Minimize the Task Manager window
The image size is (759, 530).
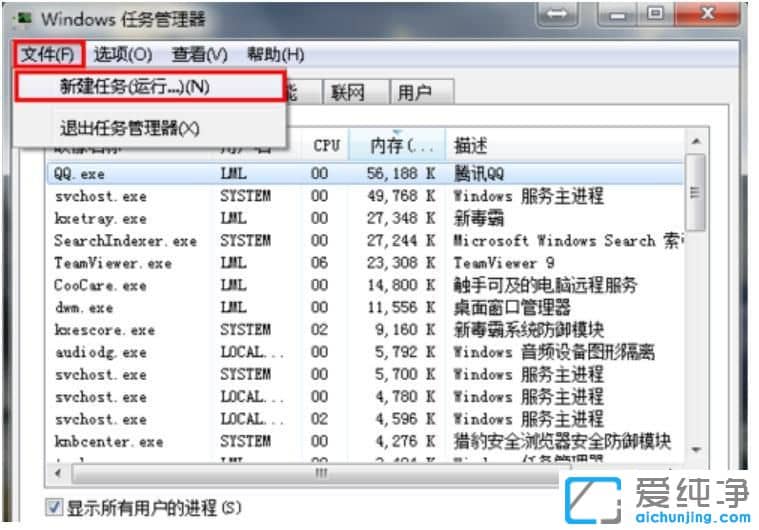point(617,15)
